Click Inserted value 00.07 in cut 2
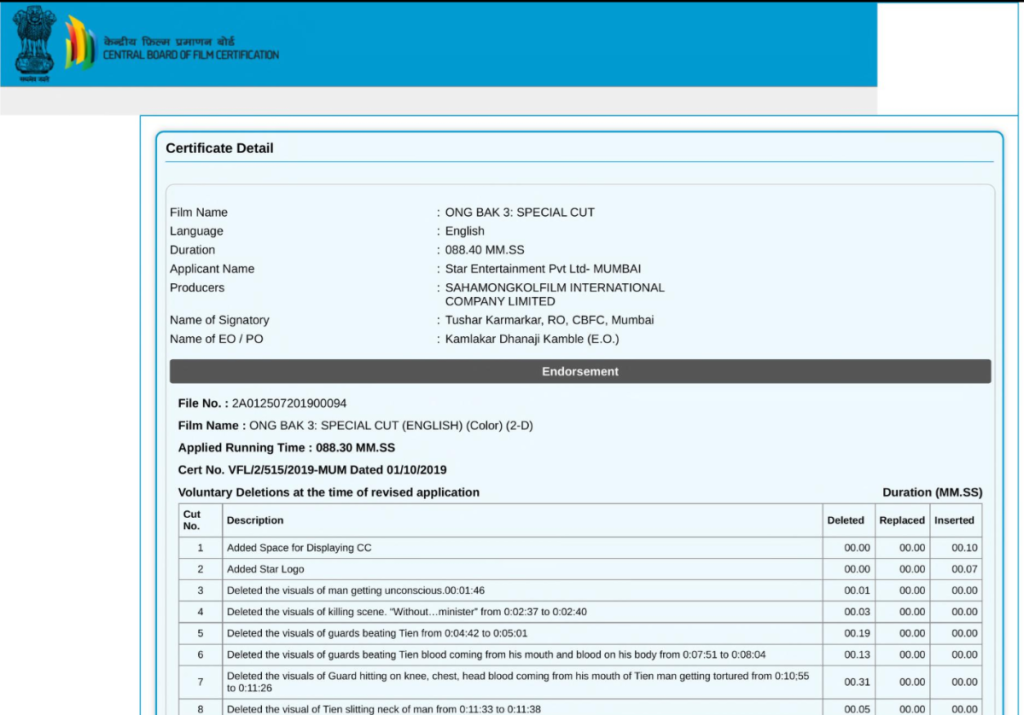Image resolution: width=1024 pixels, height=715 pixels. point(964,569)
